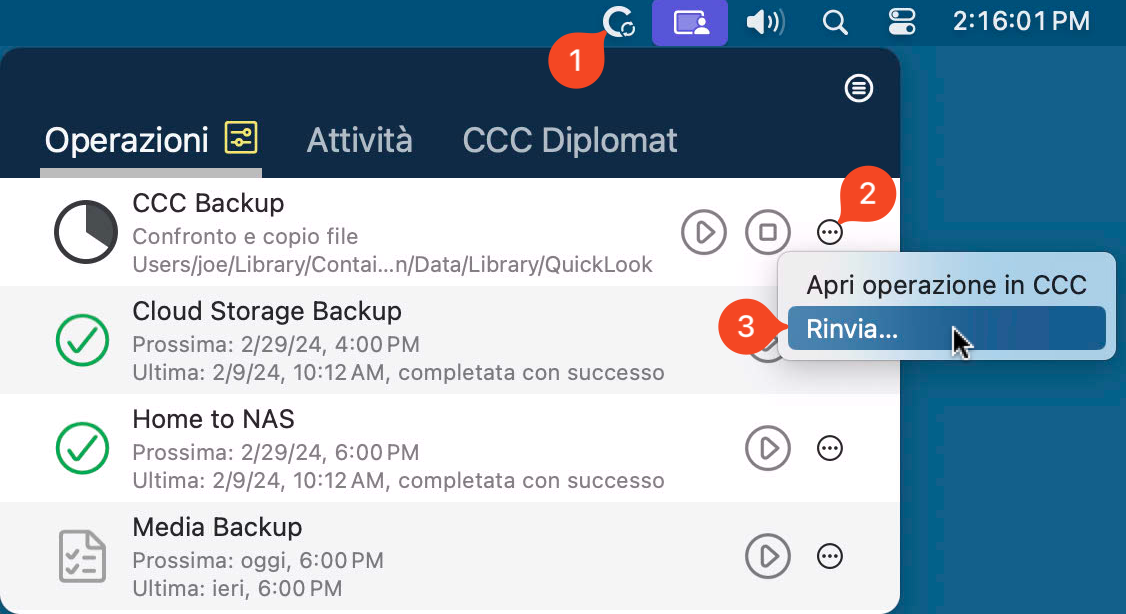
Task: Open more options for CCC Backup
Action: click(x=829, y=232)
